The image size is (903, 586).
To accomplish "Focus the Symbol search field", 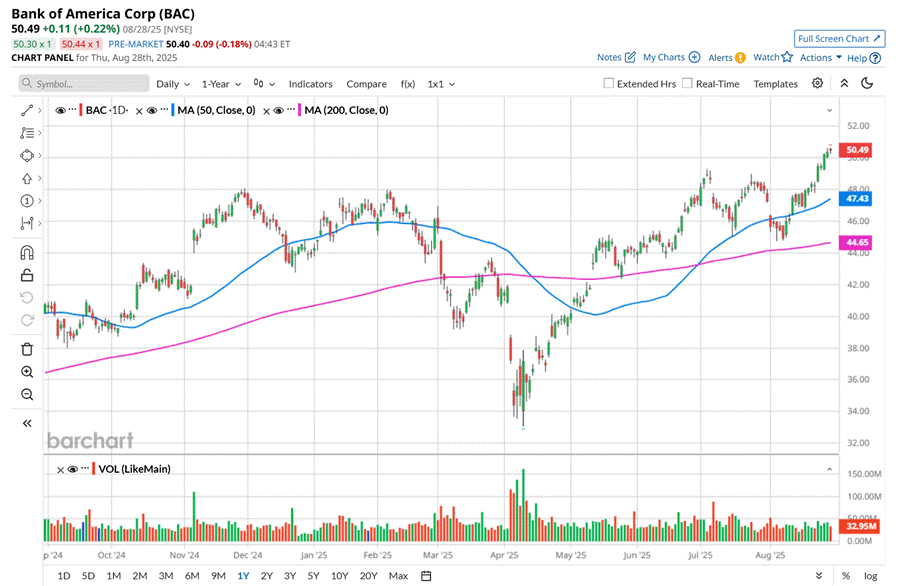I will 84,84.
